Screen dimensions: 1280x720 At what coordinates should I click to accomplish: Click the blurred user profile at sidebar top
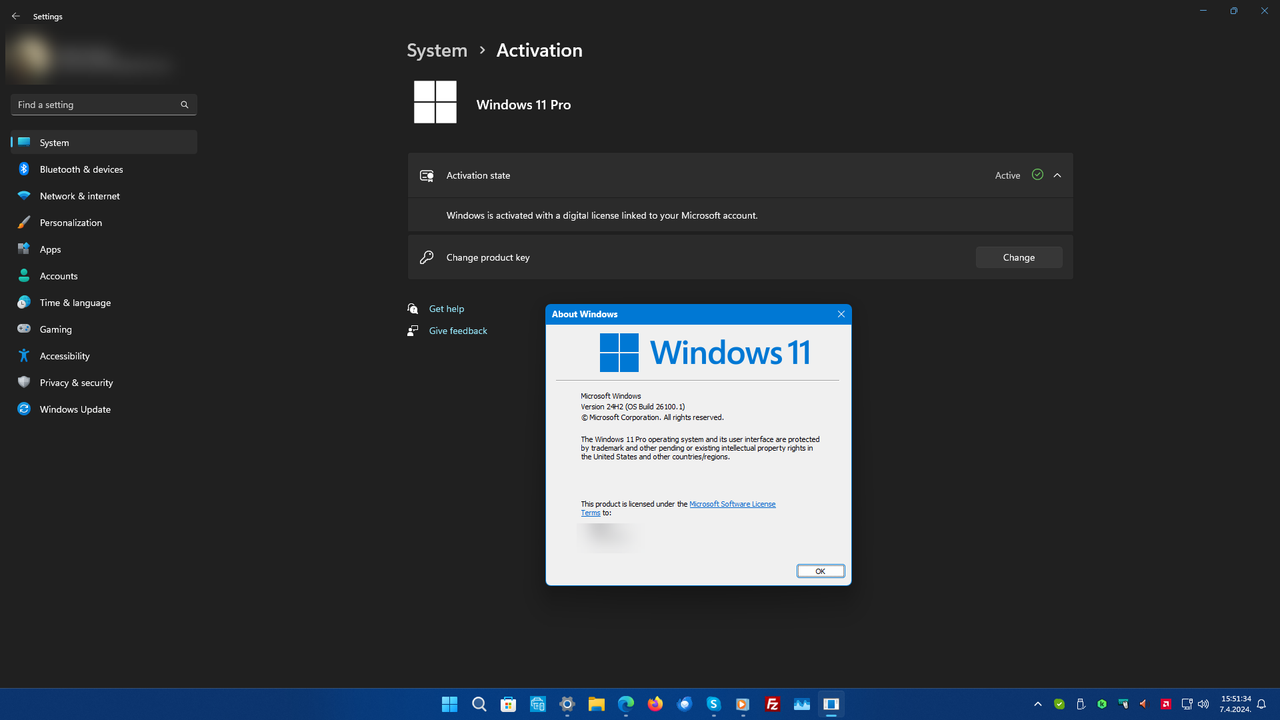90,57
